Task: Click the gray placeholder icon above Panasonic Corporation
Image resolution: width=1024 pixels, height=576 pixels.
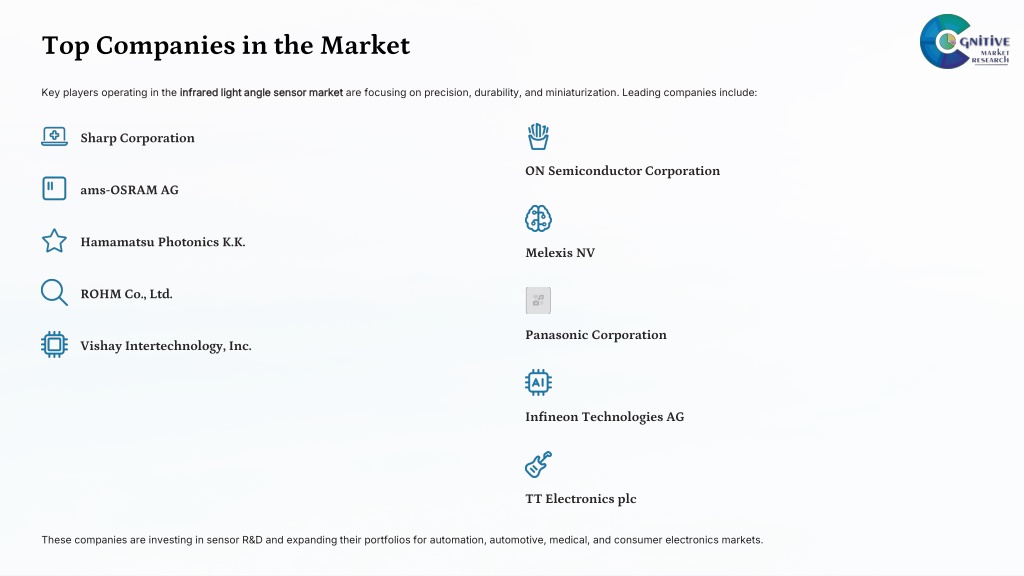Action: 538,300
